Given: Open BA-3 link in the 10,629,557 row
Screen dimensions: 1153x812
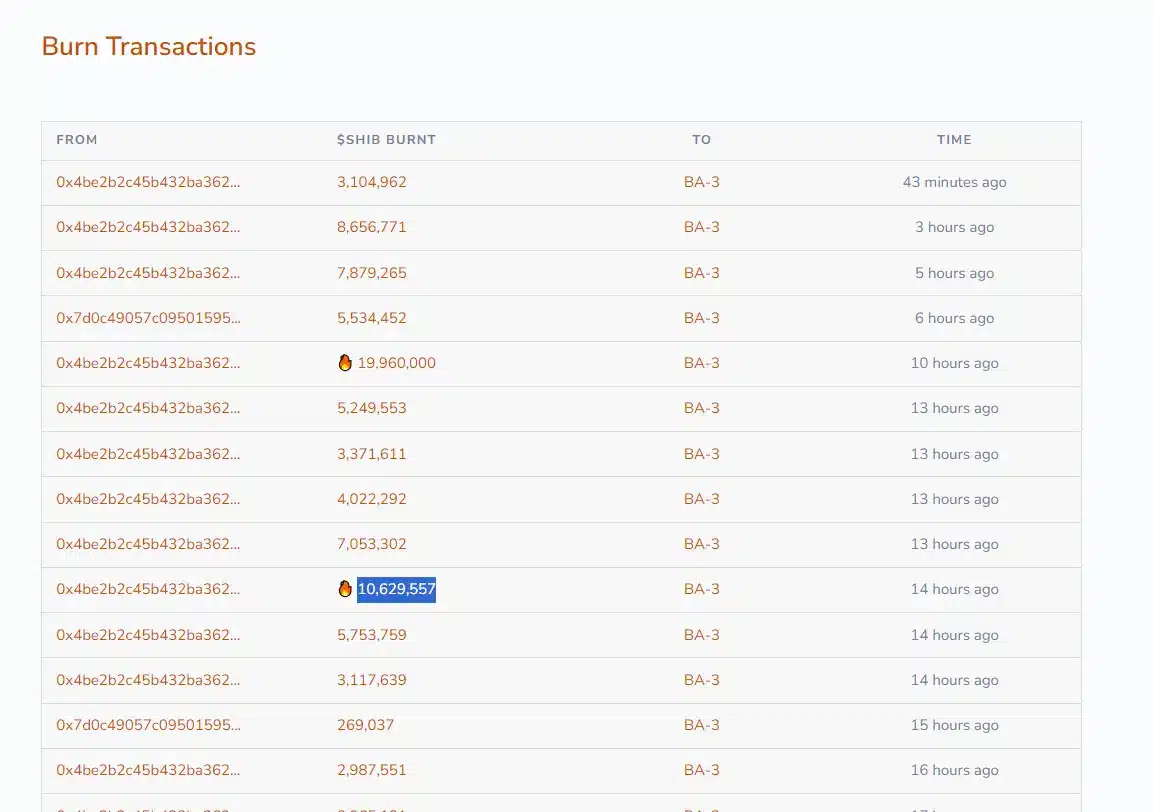Looking at the screenshot, I should pyautogui.click(x=702, y=588).
